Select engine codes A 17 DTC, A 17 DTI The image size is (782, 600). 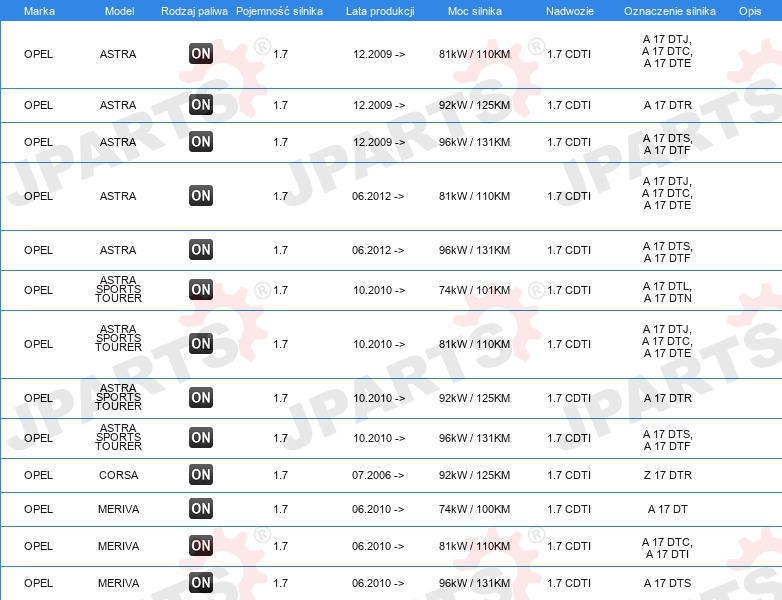coord(667,548)
